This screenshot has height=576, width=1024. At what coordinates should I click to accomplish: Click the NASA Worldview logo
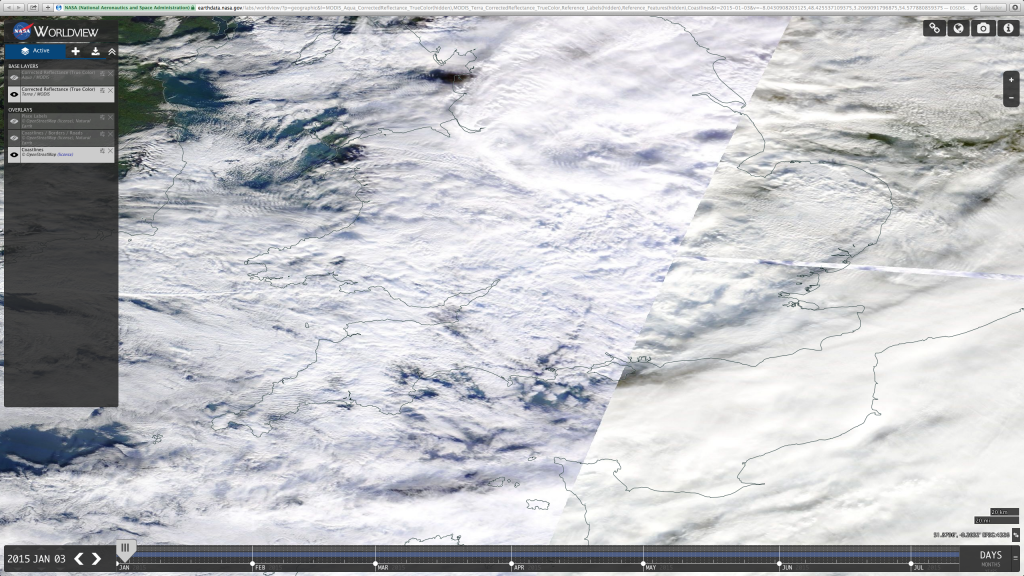tap(56, 31)
